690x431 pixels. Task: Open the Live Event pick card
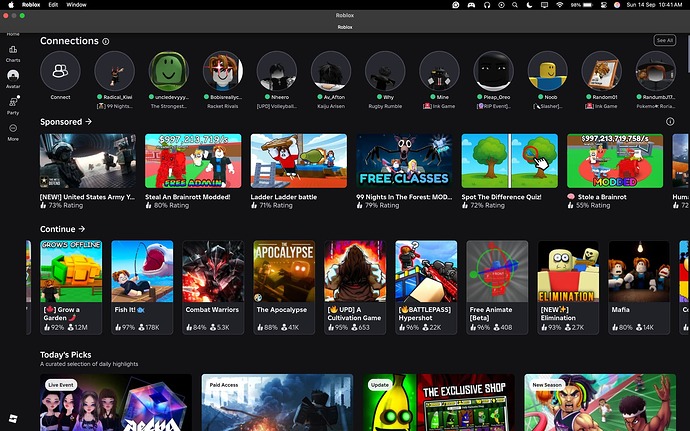coord(116,402)
